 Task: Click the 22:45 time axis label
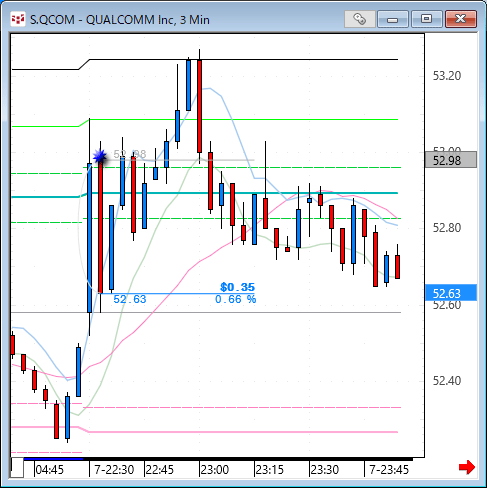[160, 470]
